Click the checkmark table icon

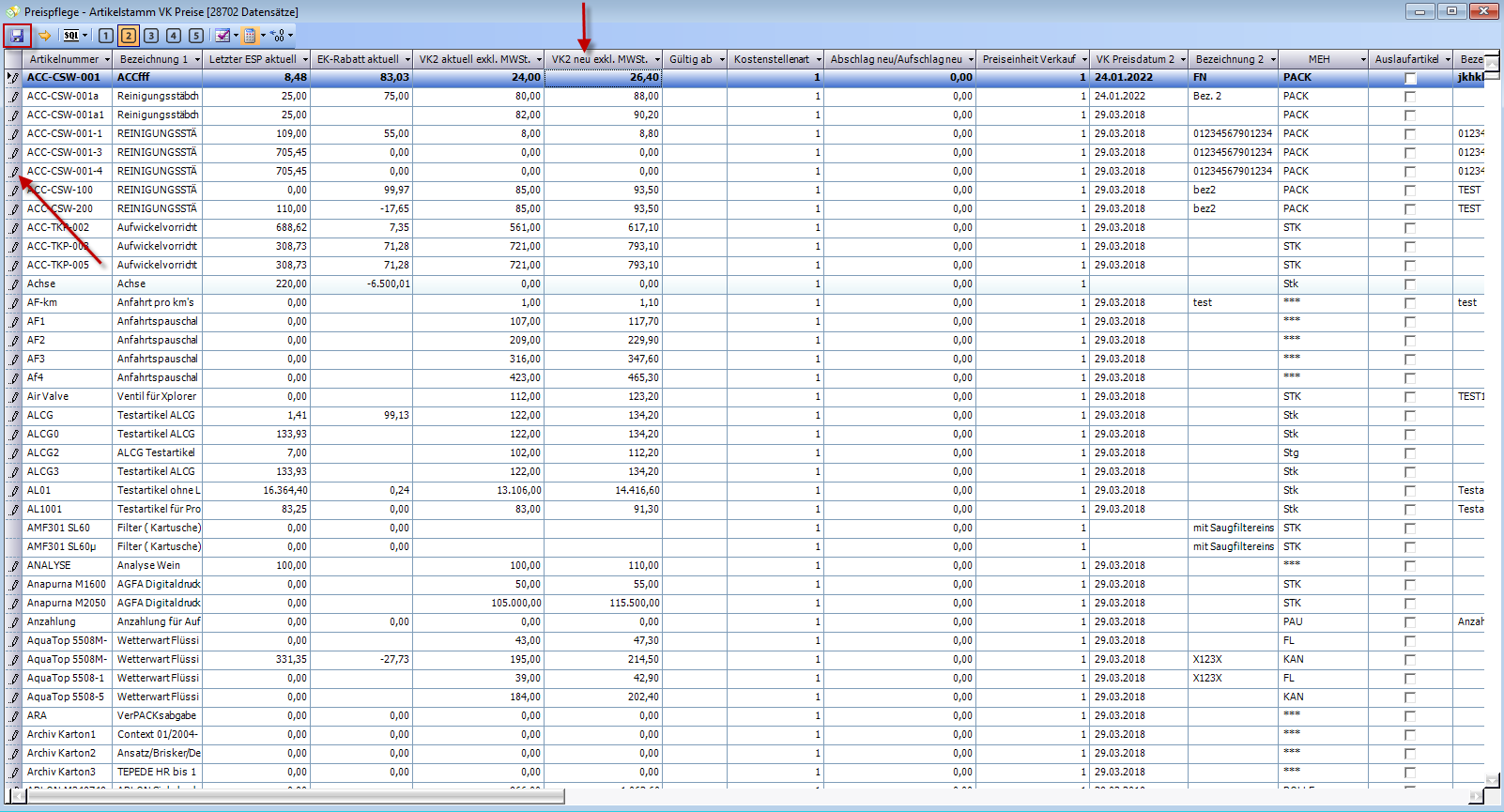(x=222, y=36)
